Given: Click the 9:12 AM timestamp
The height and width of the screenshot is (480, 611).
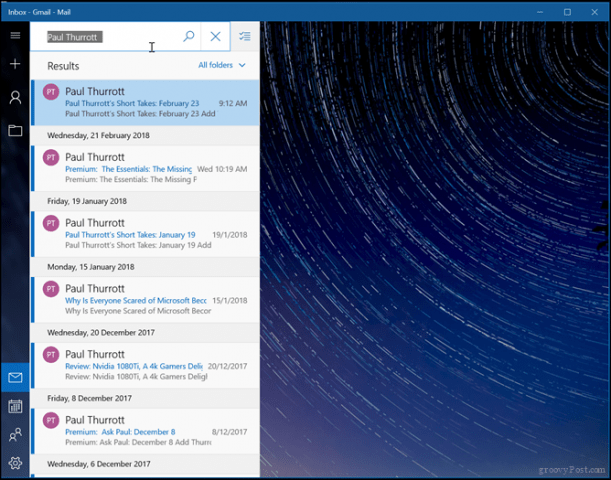Looking at the screenshot, I should [233, 103].
